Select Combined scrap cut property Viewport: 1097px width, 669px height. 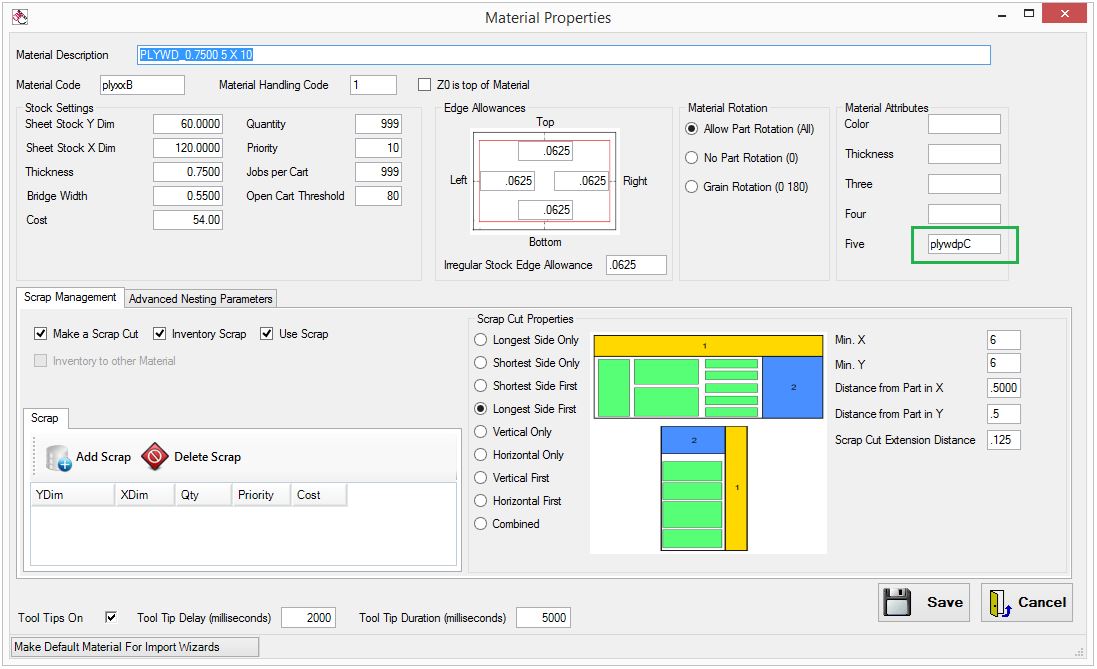click(x=481, y=524)
